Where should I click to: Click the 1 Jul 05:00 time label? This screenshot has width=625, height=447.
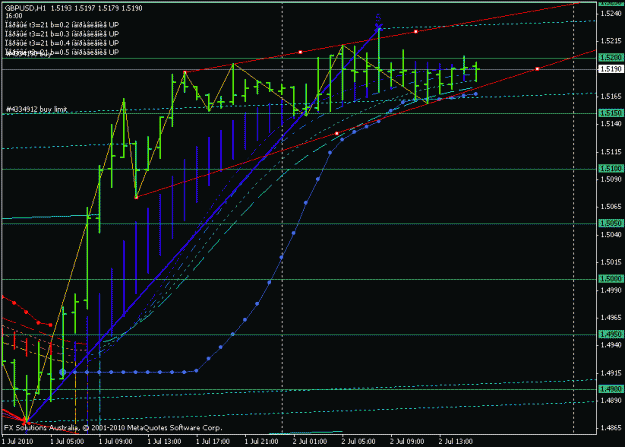(67, 441)
